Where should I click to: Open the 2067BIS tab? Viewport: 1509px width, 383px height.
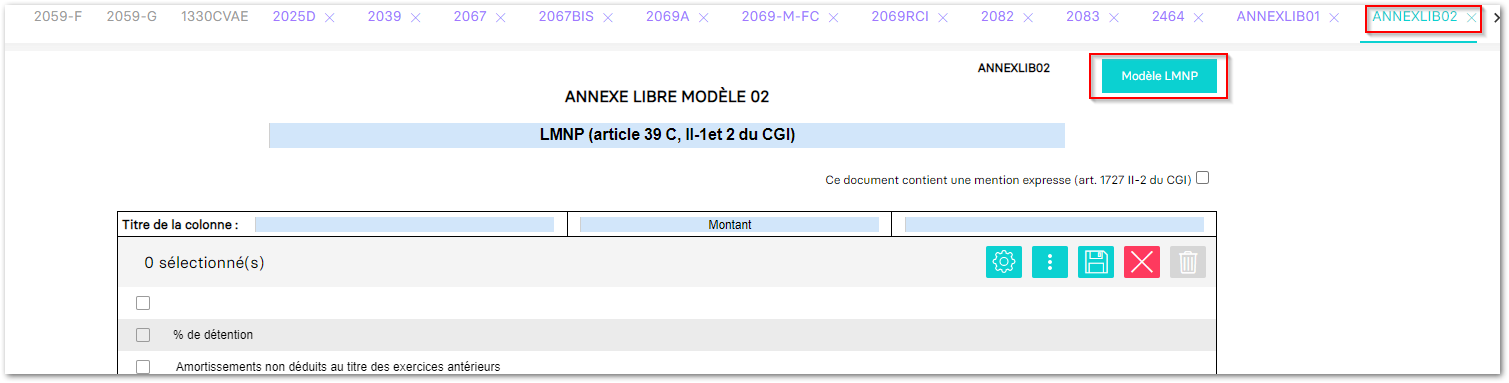point(566,17)
